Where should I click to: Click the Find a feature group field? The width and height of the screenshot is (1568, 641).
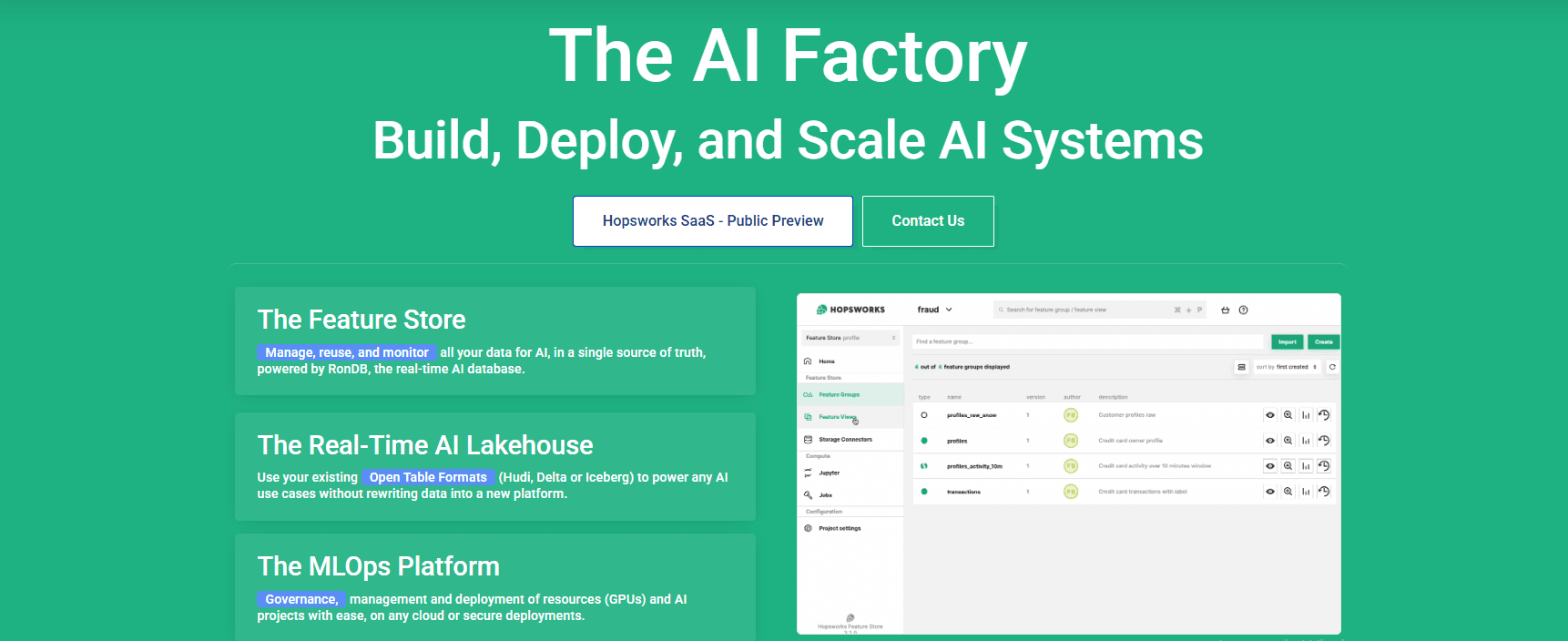[1087, 342]
